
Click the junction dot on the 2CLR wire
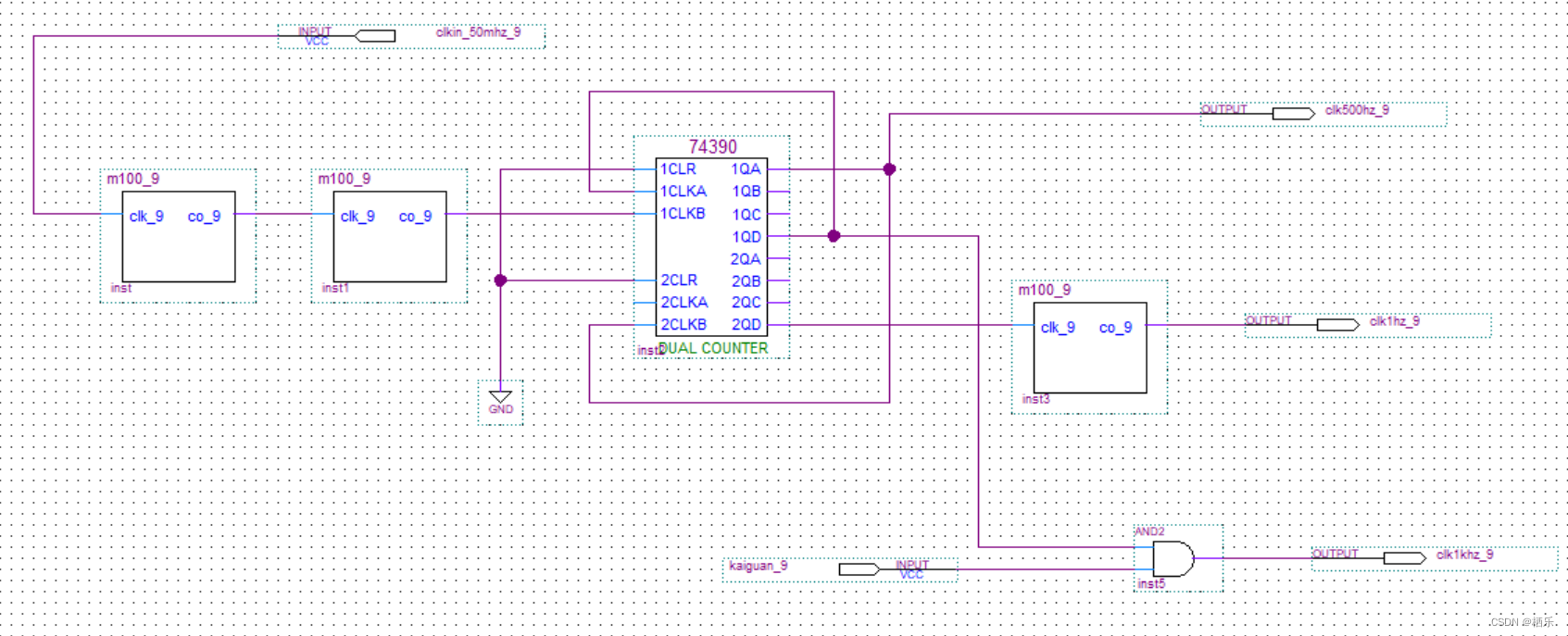click(500, 281)
